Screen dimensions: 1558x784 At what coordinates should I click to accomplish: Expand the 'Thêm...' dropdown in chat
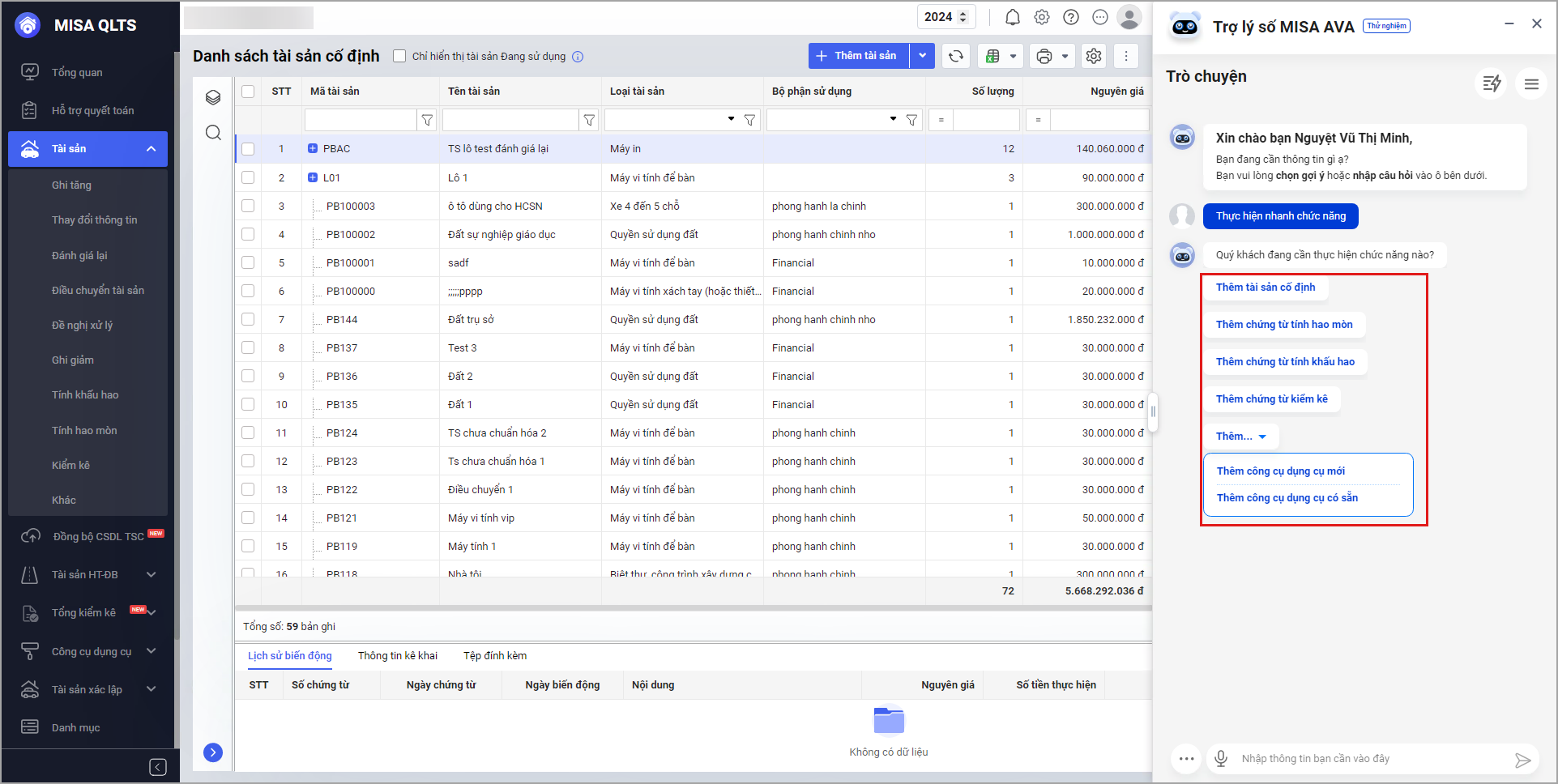(1240, 437)
